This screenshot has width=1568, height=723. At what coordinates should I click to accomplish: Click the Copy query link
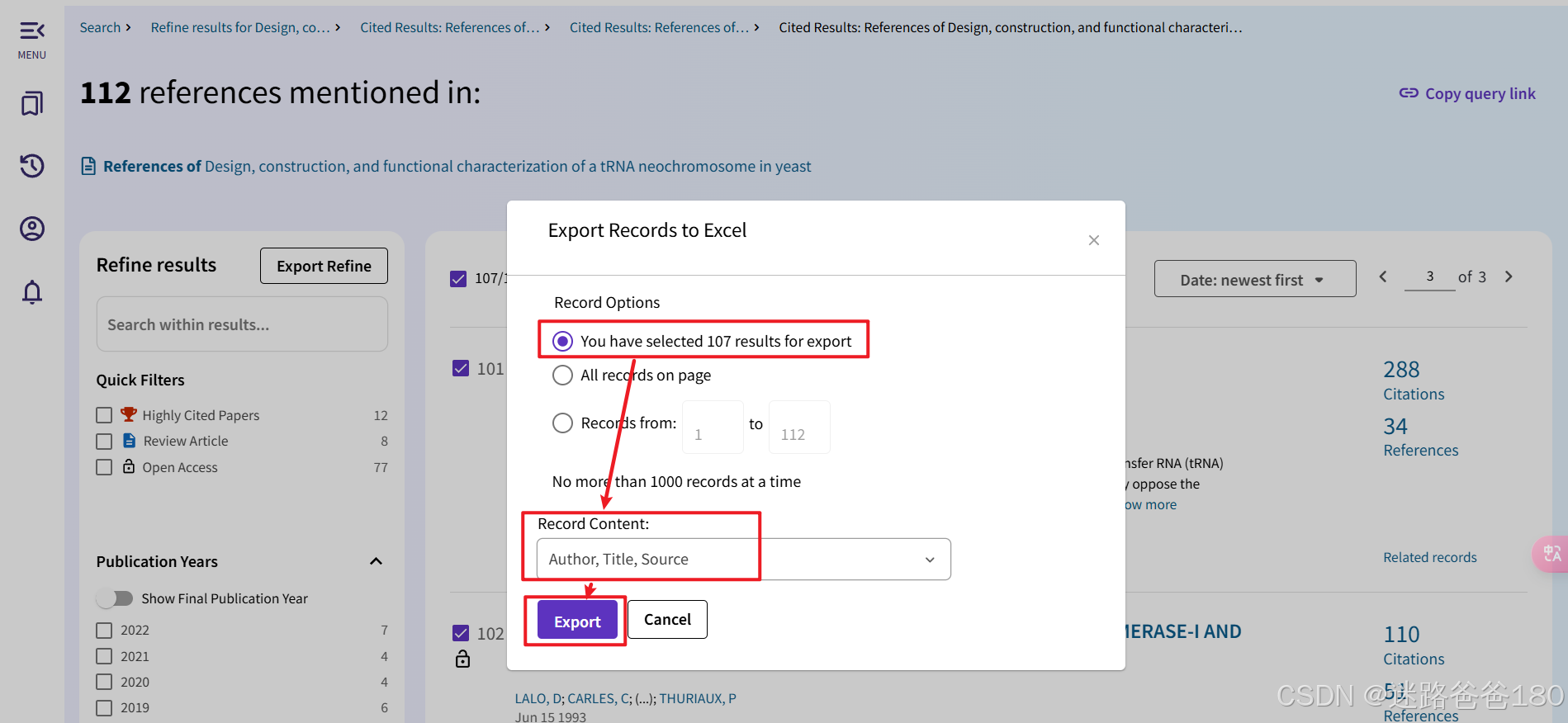pos(1480,93)
